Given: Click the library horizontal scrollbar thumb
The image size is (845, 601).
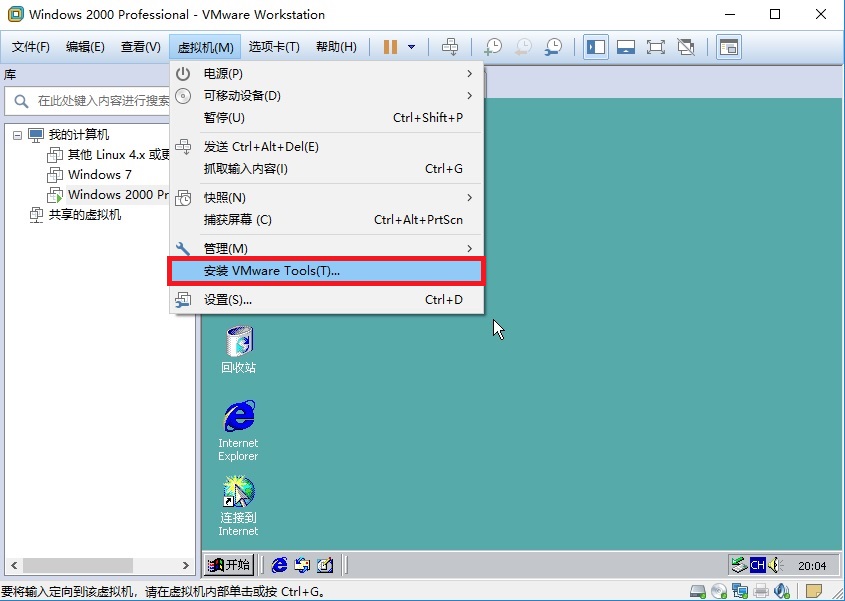Looking at the screenshot, I should (x=78, y=565).
